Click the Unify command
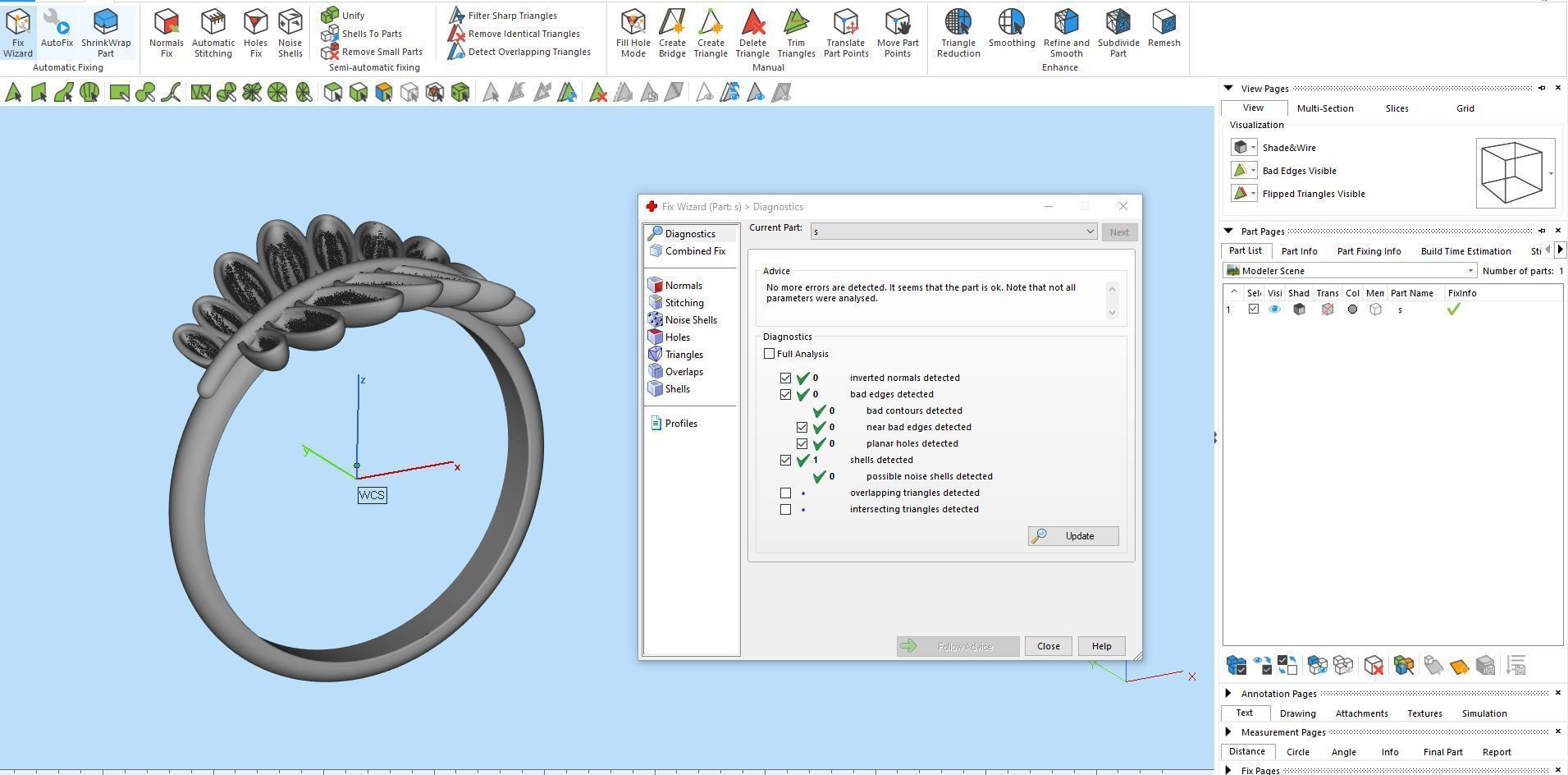Image resolution: width=1568 pixels, height=775 pixels. [344, 15]
